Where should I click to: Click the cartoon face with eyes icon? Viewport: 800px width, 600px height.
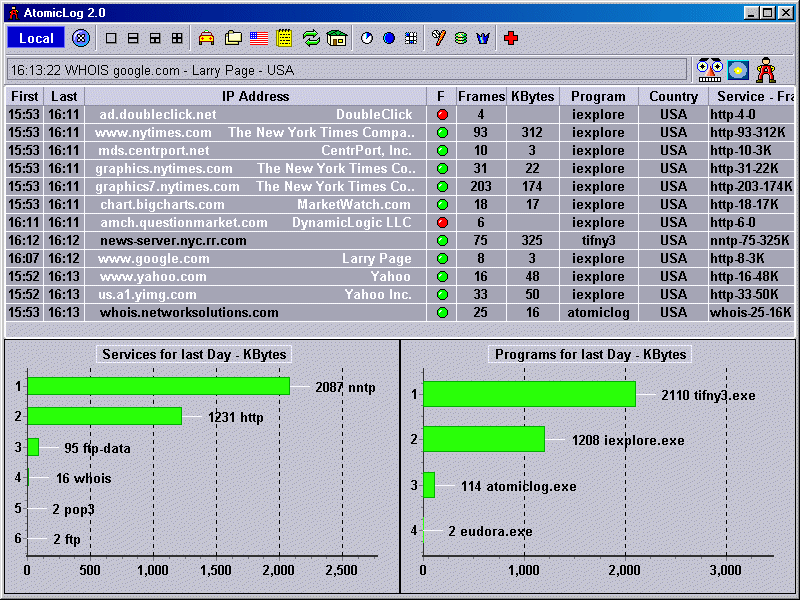pos(710,70)
